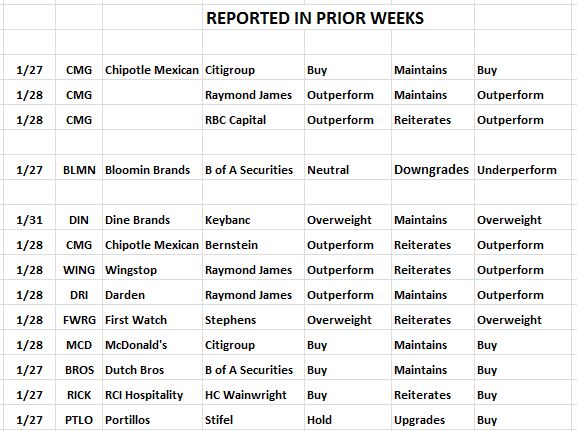The image size is (577, 431).
Task: Select the Bloomin Brands company cell
Action: tap(148, 170)
